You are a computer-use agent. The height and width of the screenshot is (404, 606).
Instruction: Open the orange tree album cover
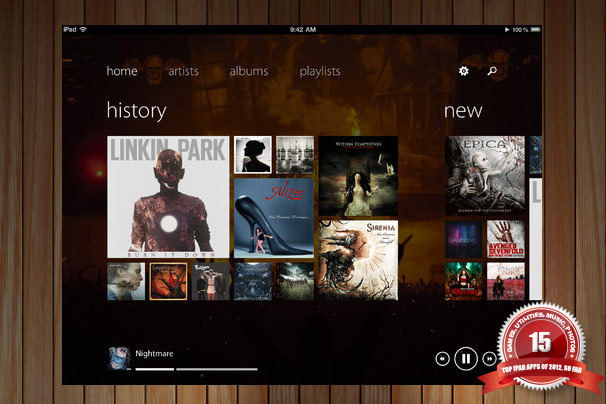click(x=168, y=281)
